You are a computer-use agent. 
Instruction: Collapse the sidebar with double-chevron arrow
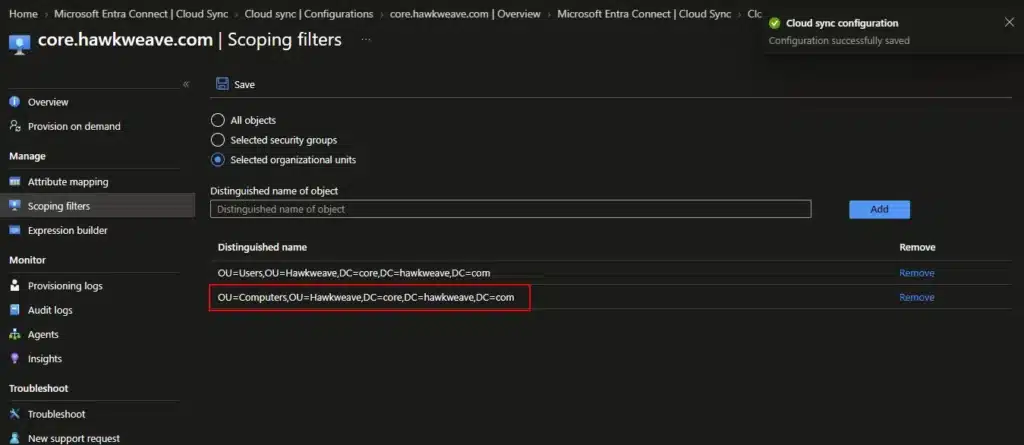coord(186,84)
